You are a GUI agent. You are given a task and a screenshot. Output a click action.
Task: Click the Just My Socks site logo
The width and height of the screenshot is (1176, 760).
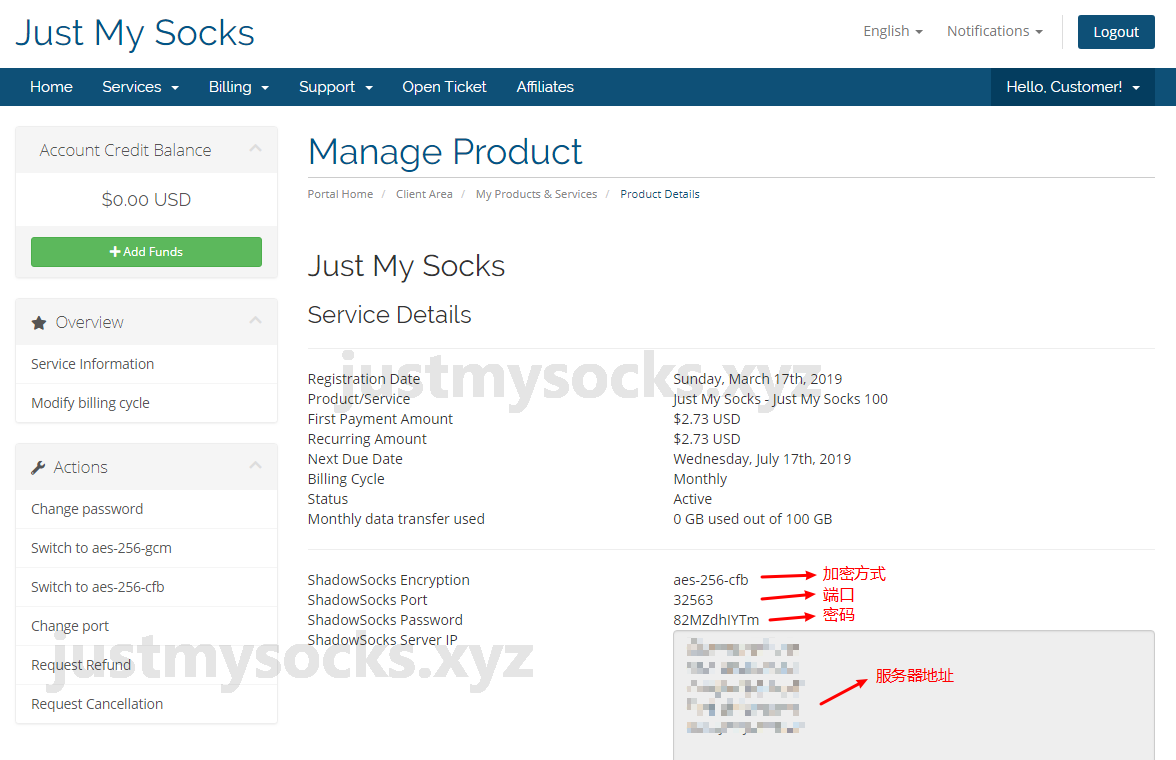click(x=135, y=33)
